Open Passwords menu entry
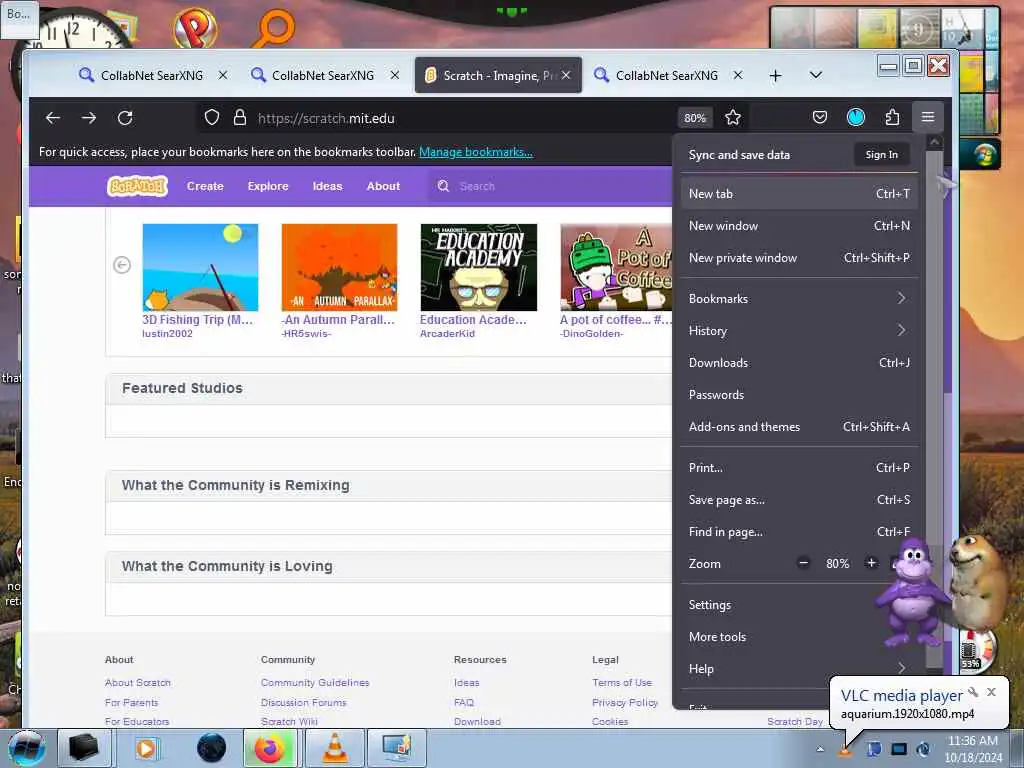Image resolution: width=1024 pixels, height=768 pixels. click(x=799, y=394)
